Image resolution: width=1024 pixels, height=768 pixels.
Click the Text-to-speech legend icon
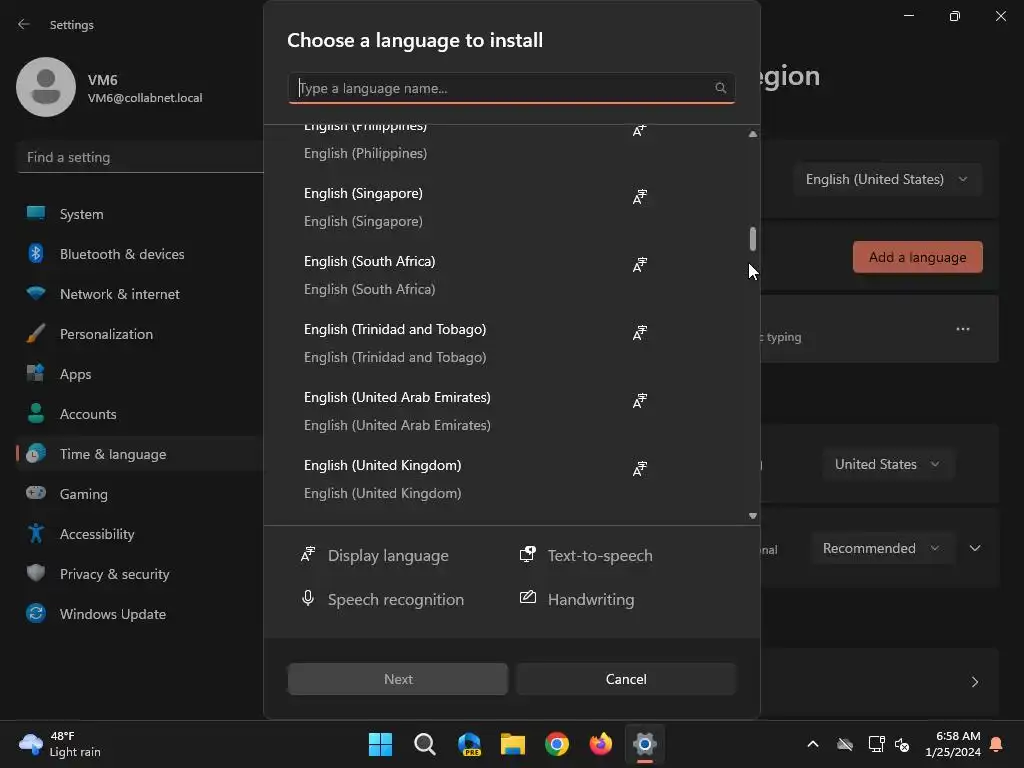[528, 554]
